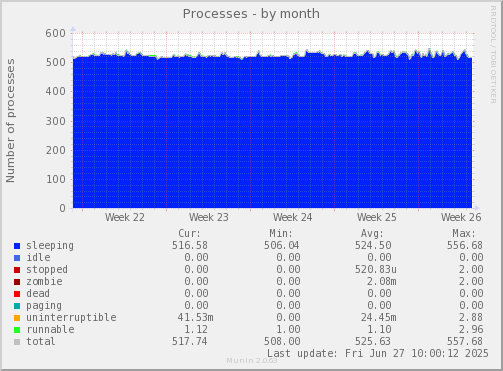Click sleeping current value 516.58
503x371 pixels.
(x=190, y=245)
